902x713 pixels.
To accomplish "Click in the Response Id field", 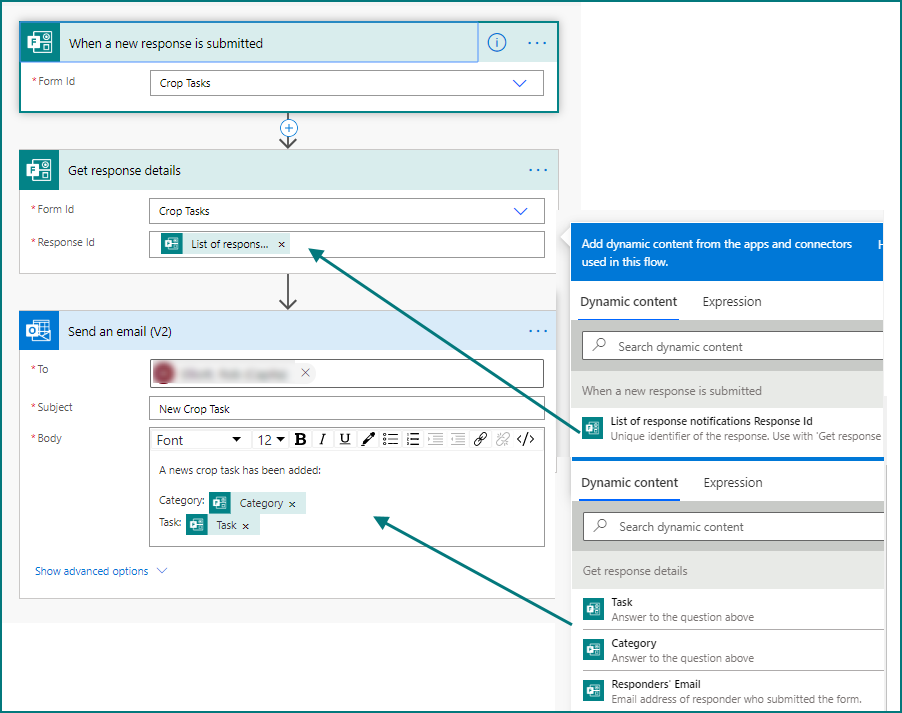I will click(x=346, y=245).
